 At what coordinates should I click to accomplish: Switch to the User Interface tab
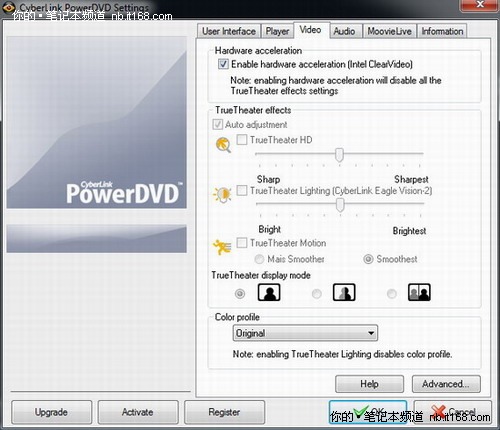[x=229, y=31]
